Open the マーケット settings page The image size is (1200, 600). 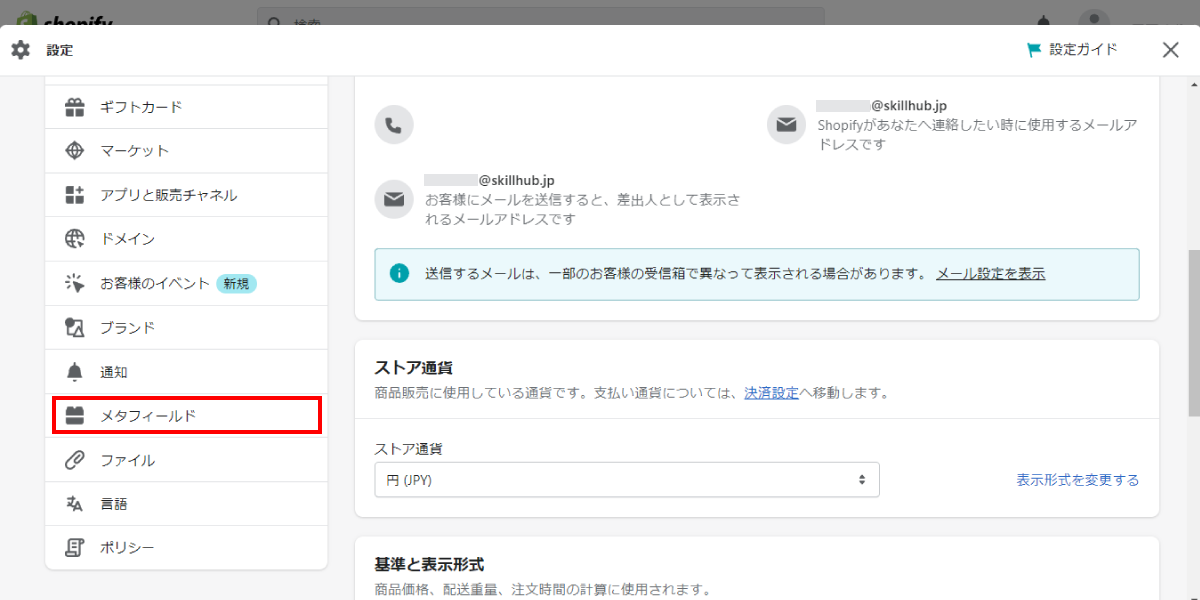[186, 151]
